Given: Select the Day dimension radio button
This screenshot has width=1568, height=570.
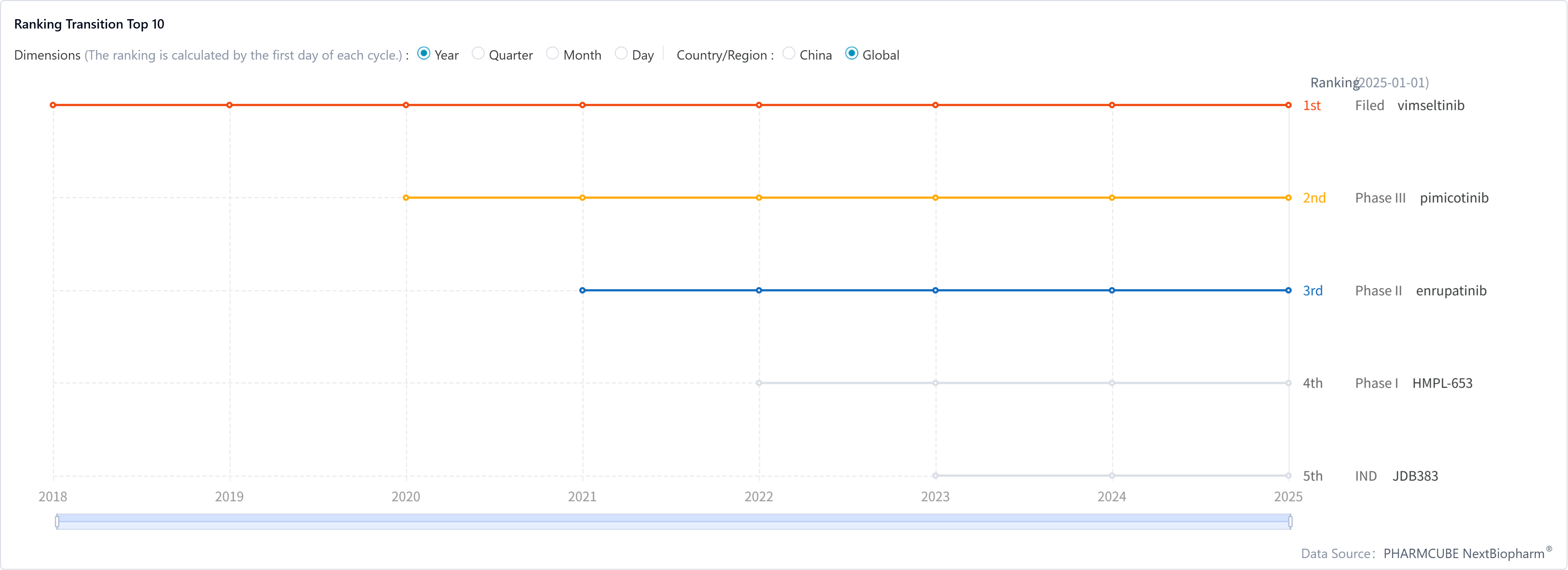Looking at the screenshot, I should (x=621, y=54).
